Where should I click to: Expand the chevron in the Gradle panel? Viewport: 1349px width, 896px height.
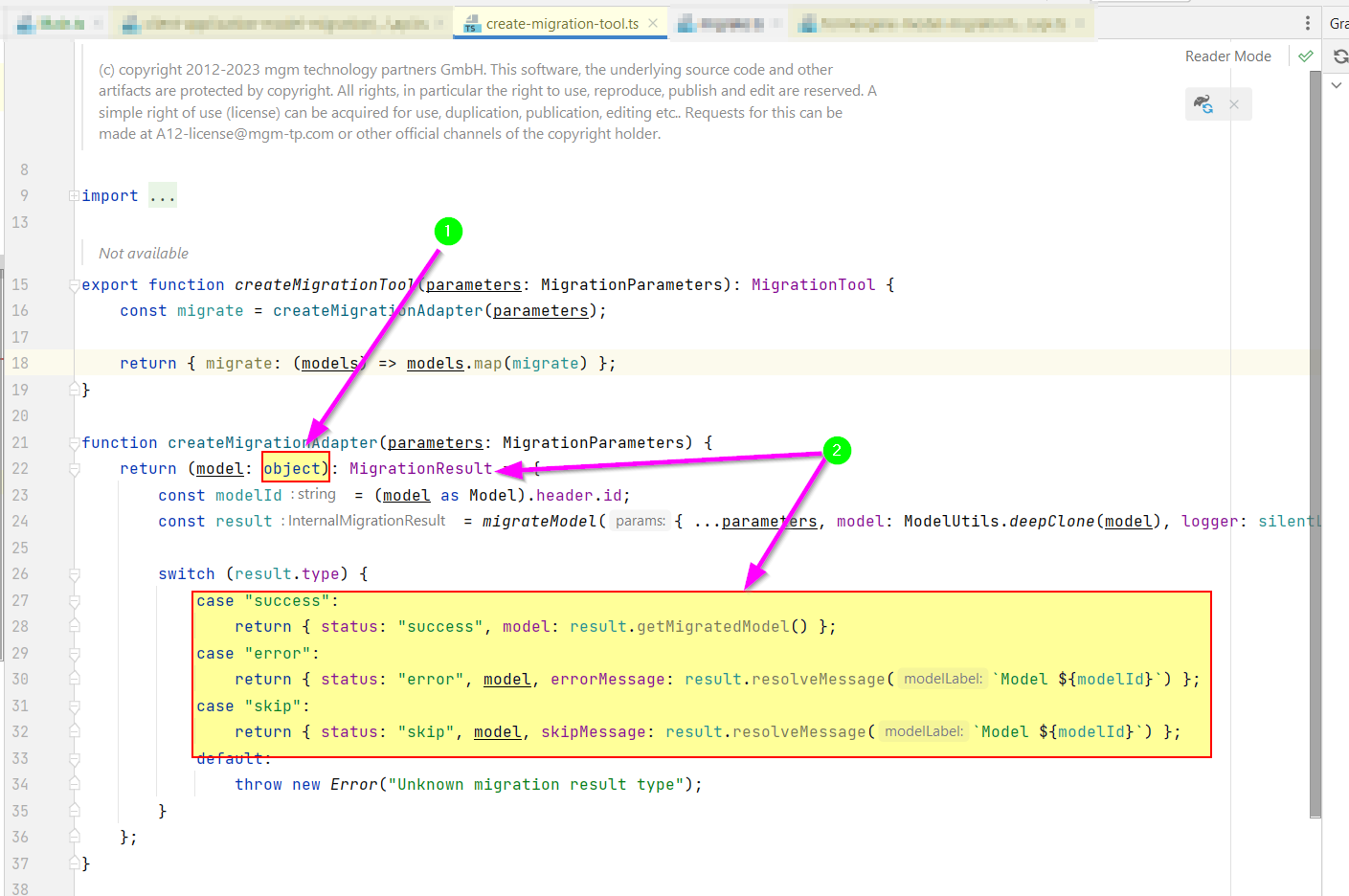[x=1337, y=85]
